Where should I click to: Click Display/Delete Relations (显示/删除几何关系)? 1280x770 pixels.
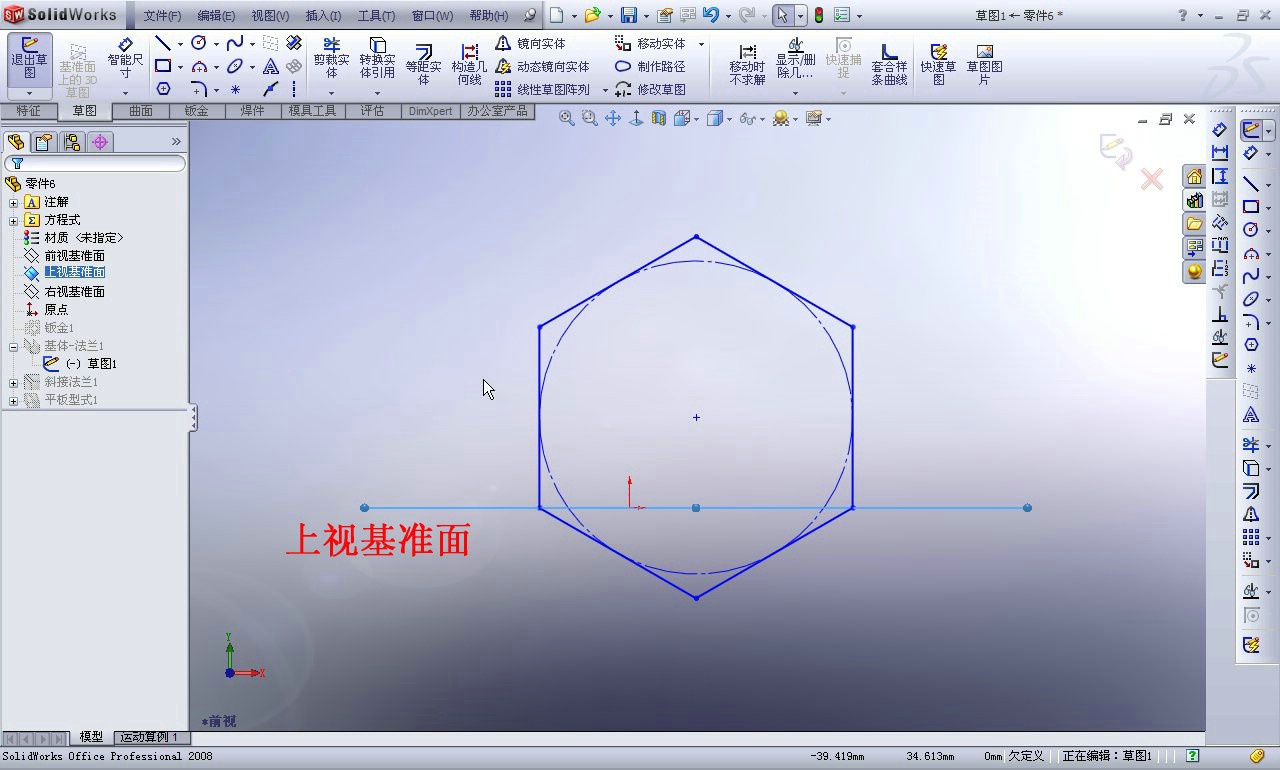click(x=795, y=60)
